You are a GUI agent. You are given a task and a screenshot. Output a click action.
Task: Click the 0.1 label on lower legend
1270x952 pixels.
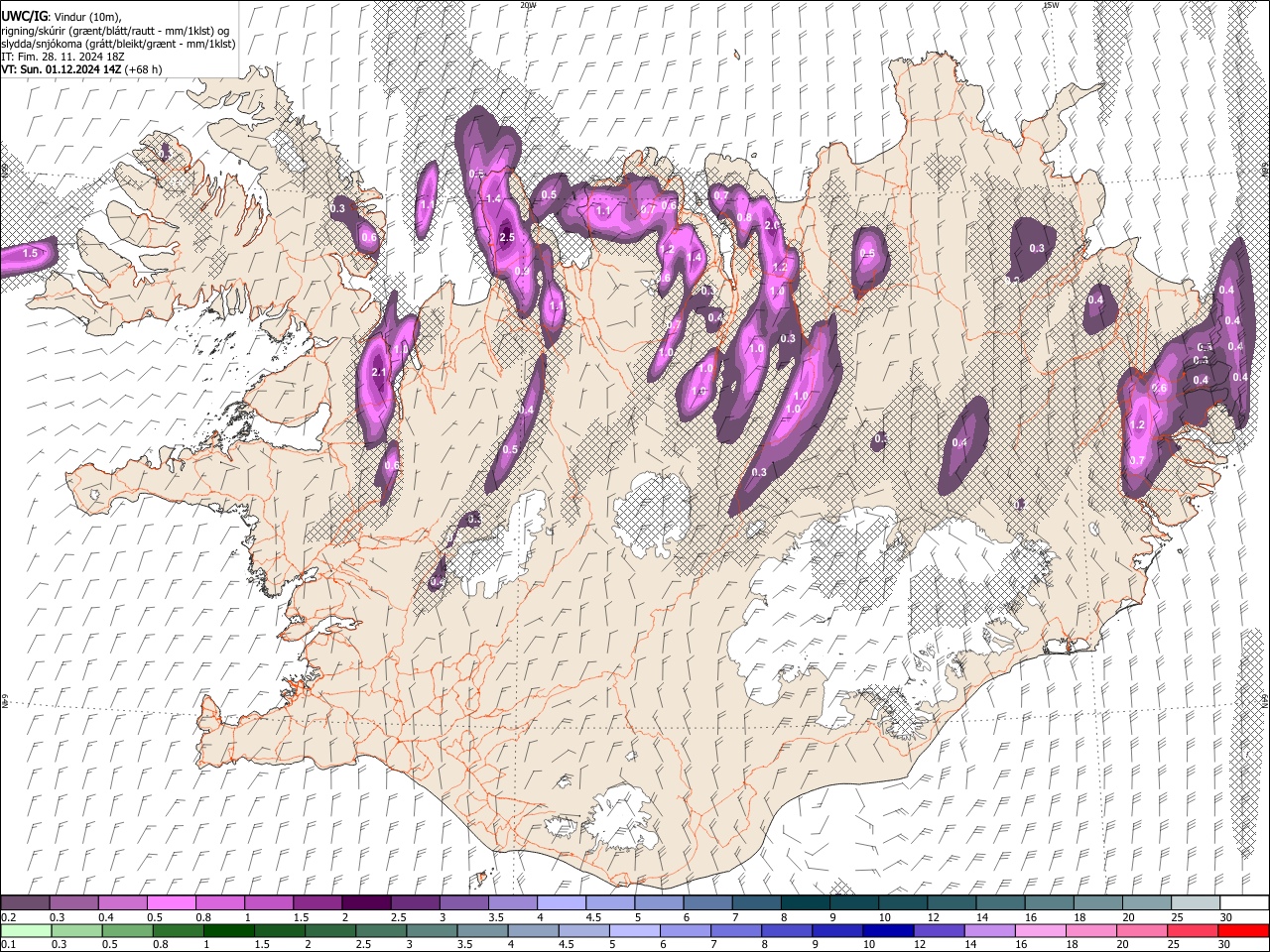click(x=8, y=944)
